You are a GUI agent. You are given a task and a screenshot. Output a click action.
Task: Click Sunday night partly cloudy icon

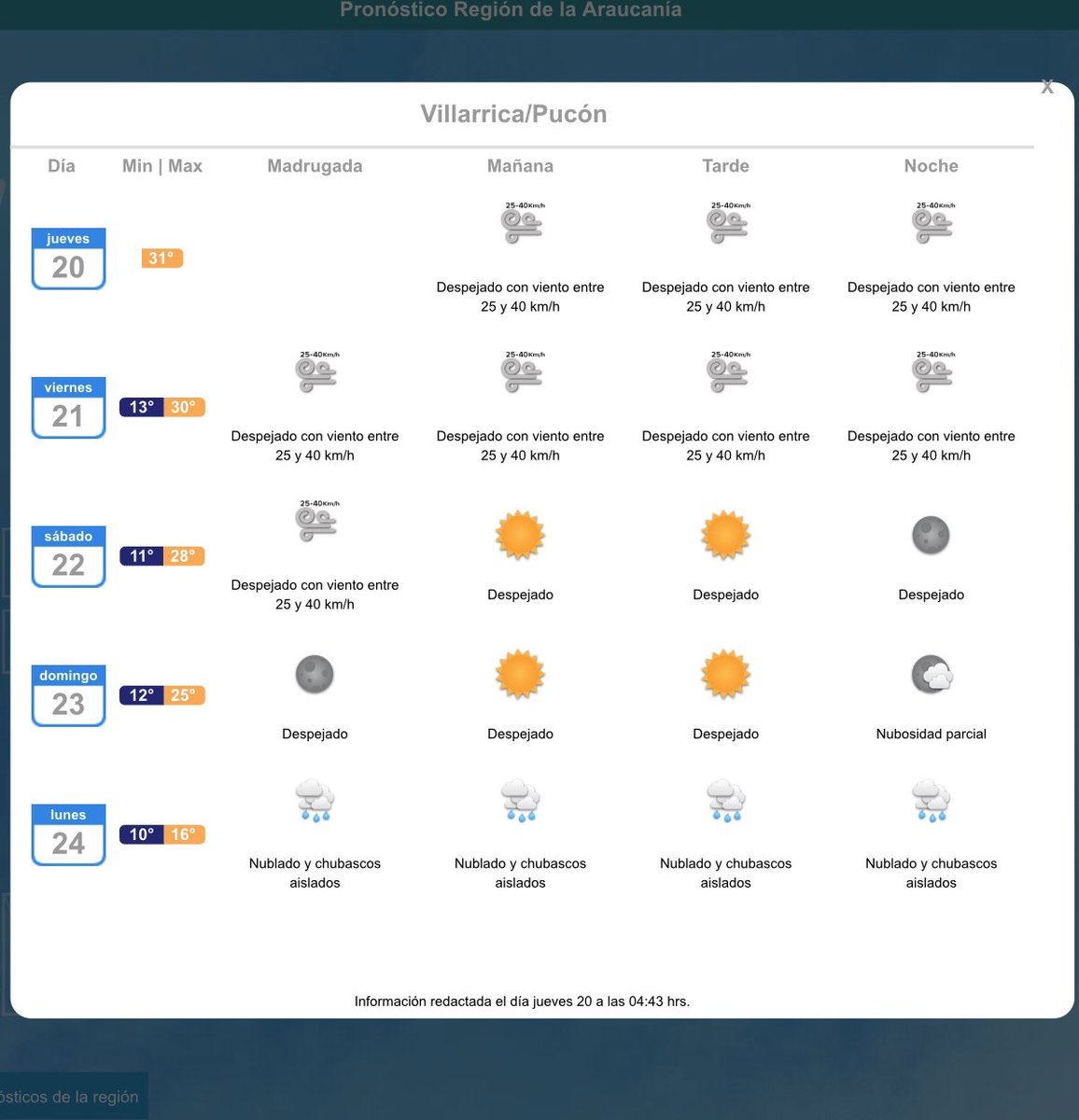point(932,674)
